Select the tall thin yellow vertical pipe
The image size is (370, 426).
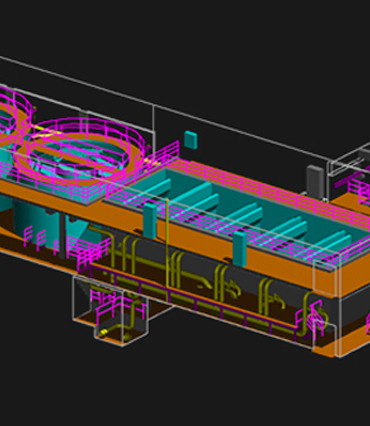[x=167, y=242]
